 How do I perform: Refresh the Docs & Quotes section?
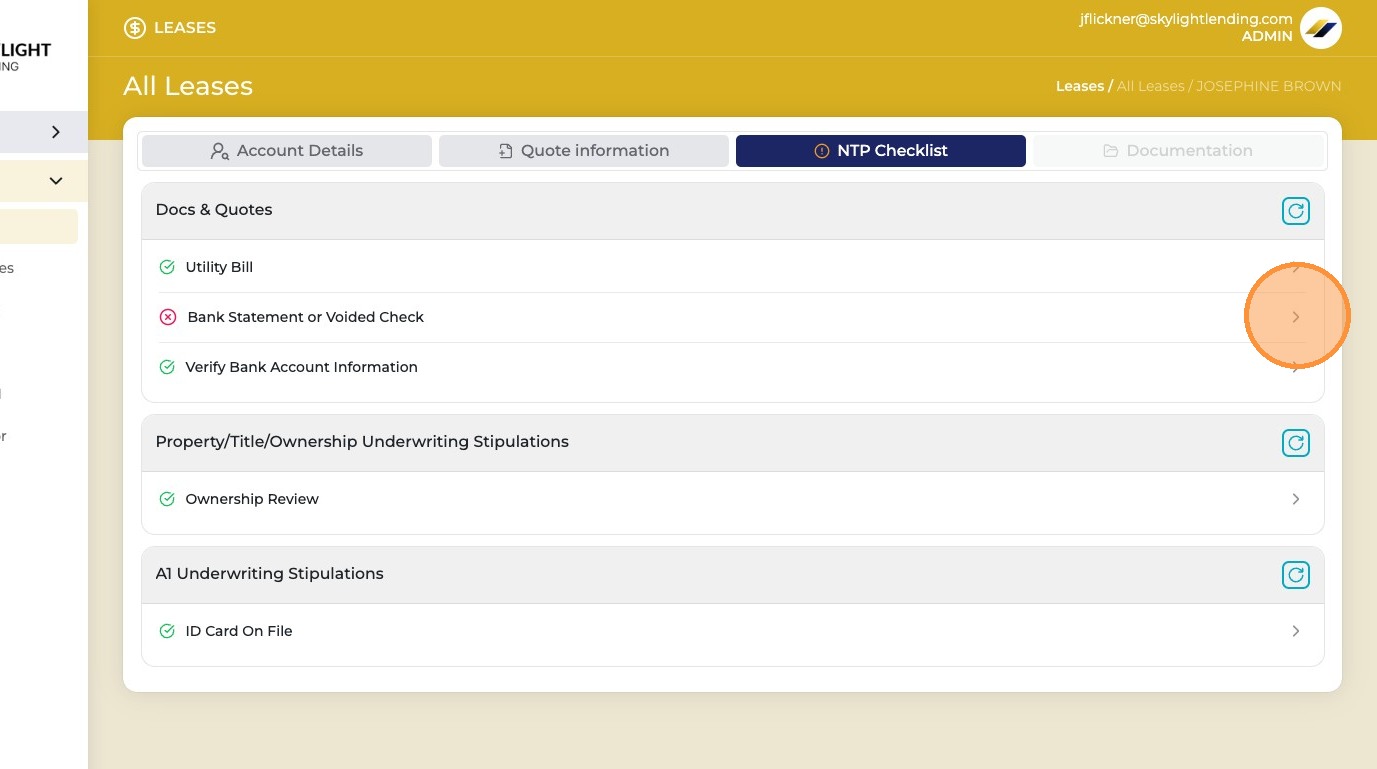[1296, 211]
